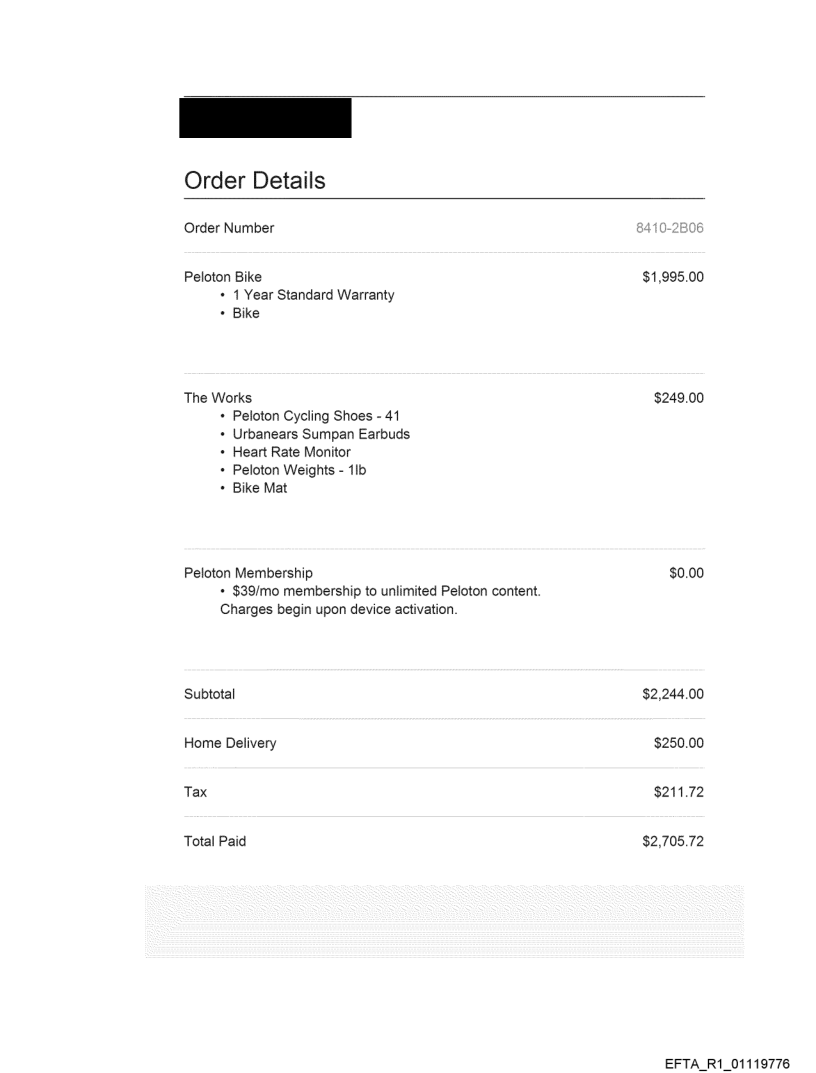Click the black redacted box at top
This screenshot has height=1073, width=816.
265,117
